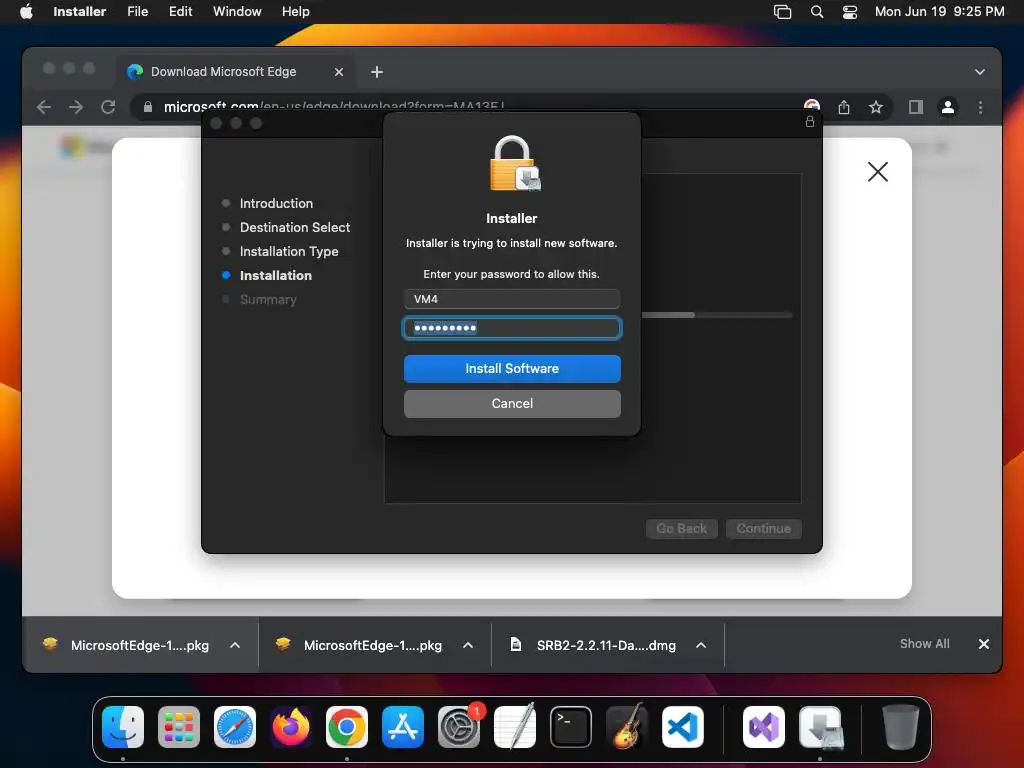Screen dimensions: 1024x768
Task: Open the Apple menu
Action: coord(26,12)
